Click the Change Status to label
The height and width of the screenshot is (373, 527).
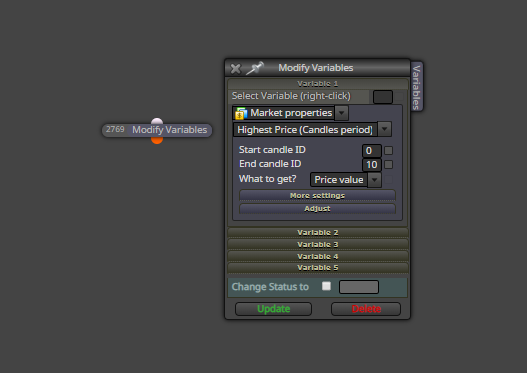(270, 287)
